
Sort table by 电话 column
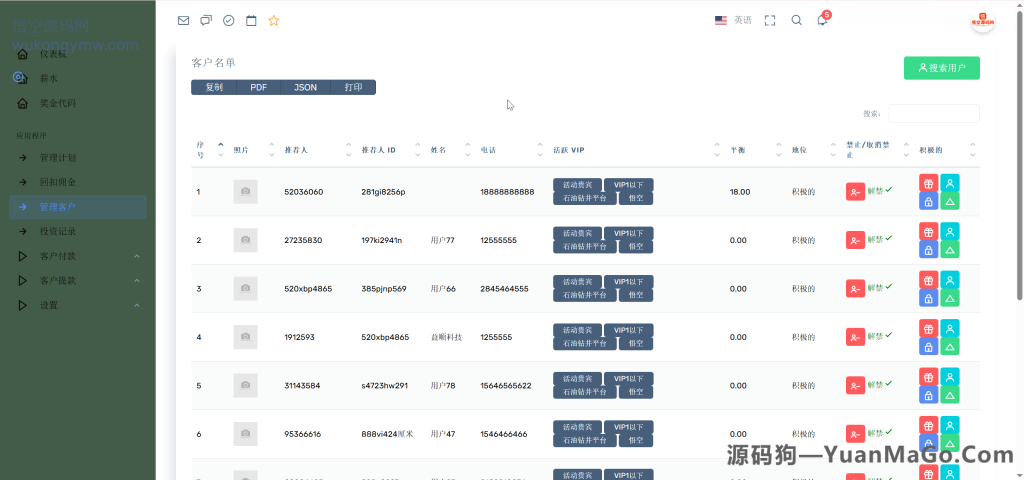tap(511, 150)
